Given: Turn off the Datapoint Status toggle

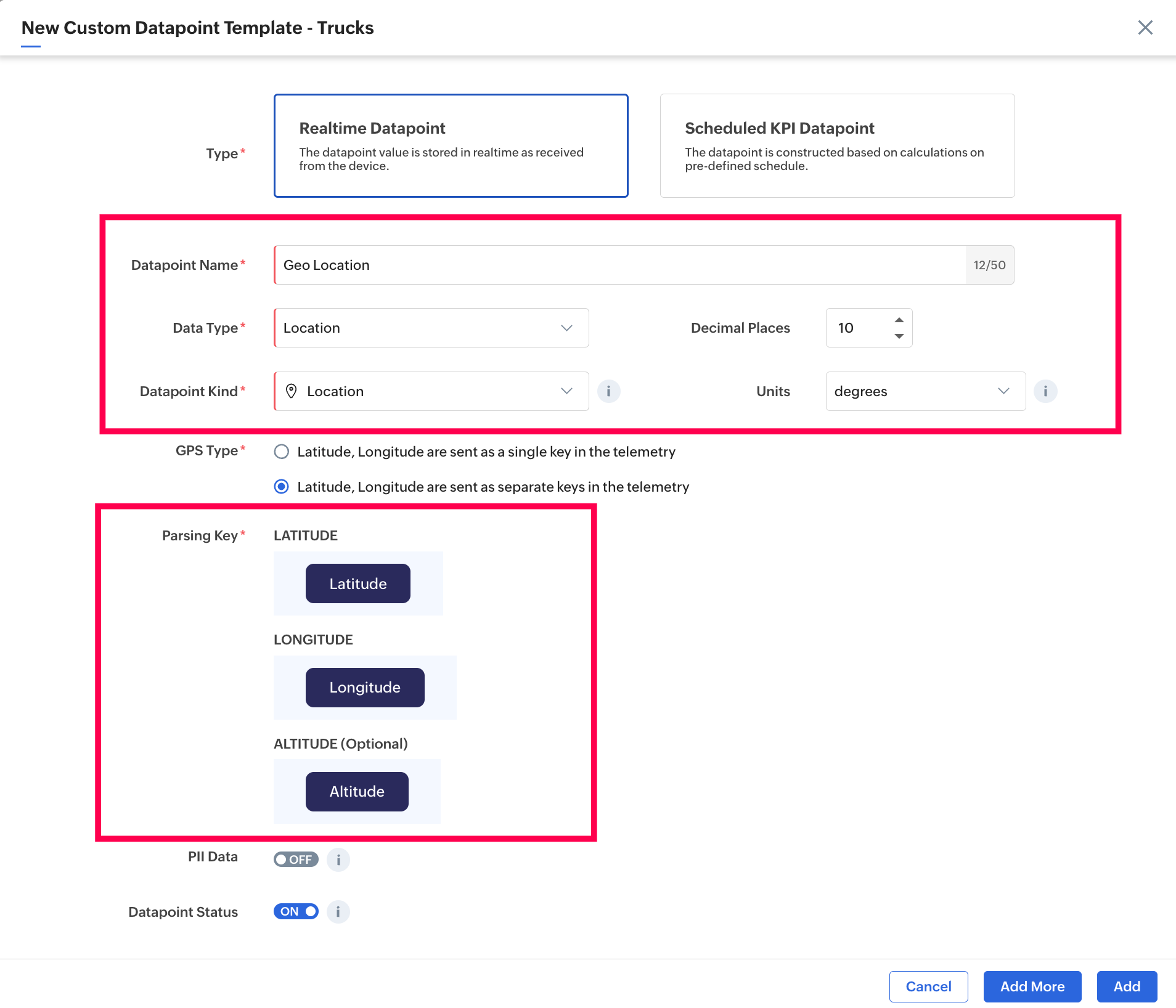Looking at the screenshot, I should click(x=296, y=912).
